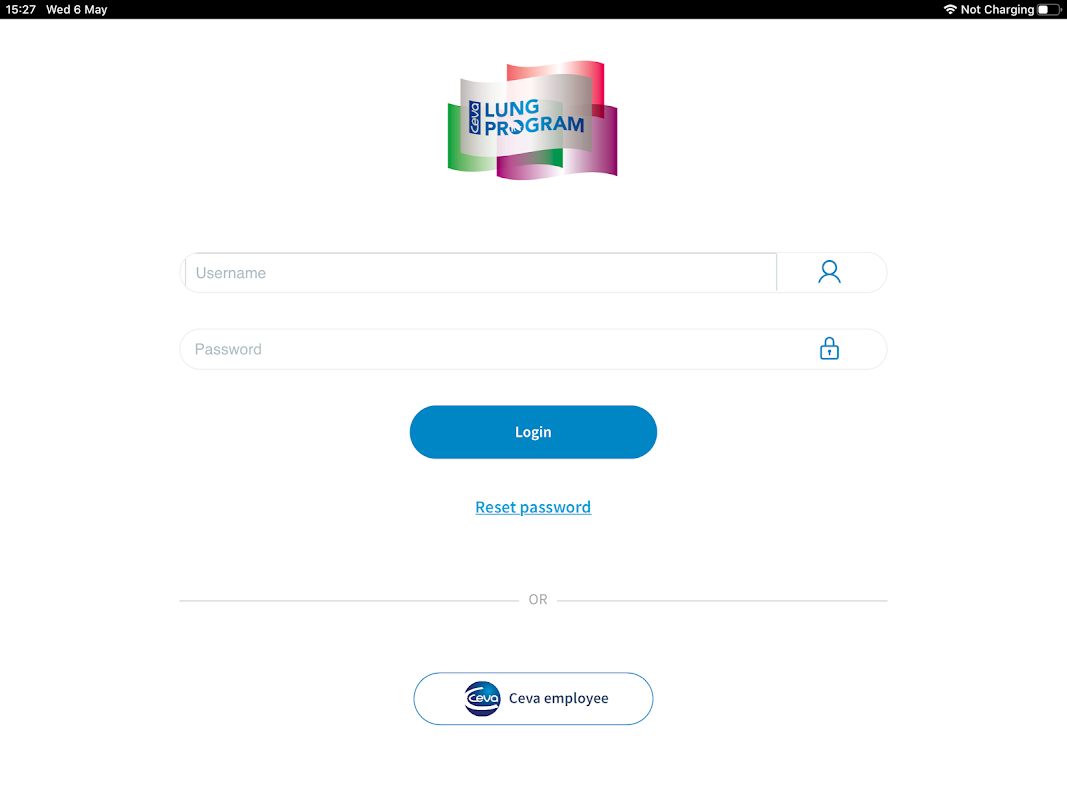
Task: Tap the user profile icon beside Username
Action: (829, 272)
